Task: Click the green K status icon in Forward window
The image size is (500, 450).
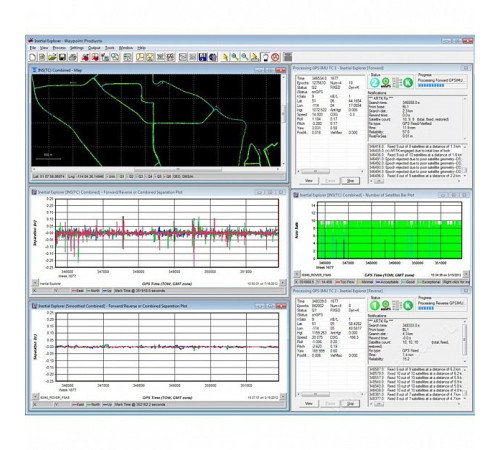Action: (408, 82)
